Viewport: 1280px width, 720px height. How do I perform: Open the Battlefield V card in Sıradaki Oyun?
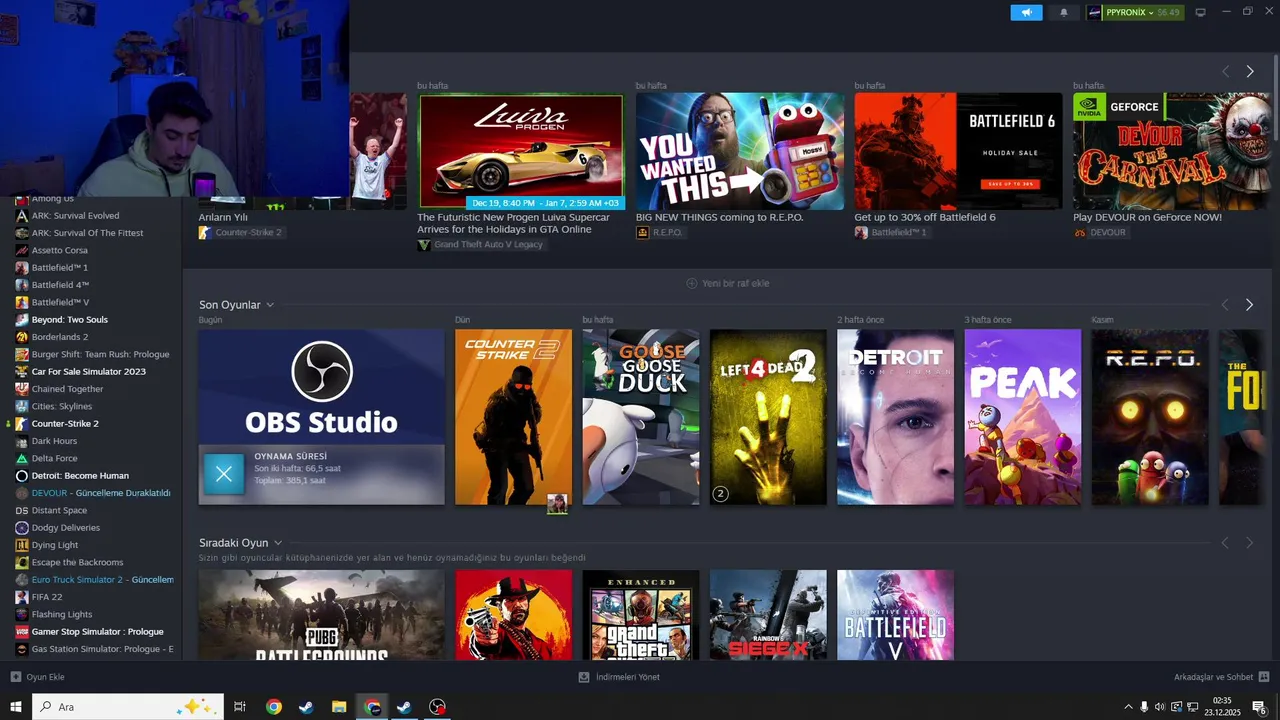[895, 615]
